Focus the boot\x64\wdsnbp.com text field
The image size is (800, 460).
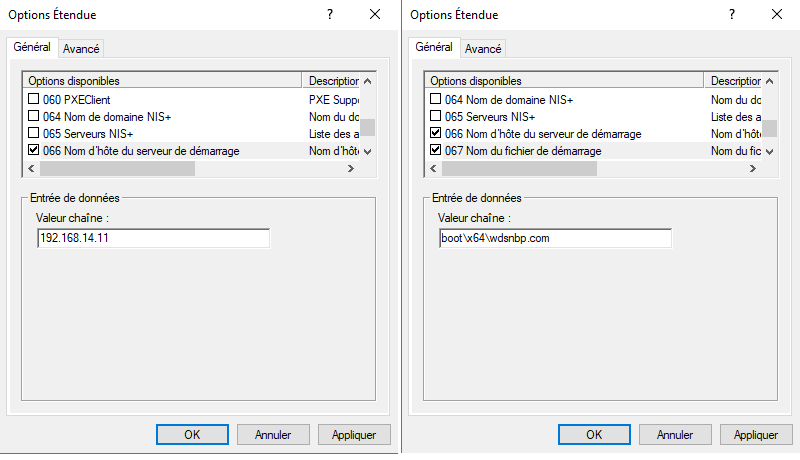(554, 238)
